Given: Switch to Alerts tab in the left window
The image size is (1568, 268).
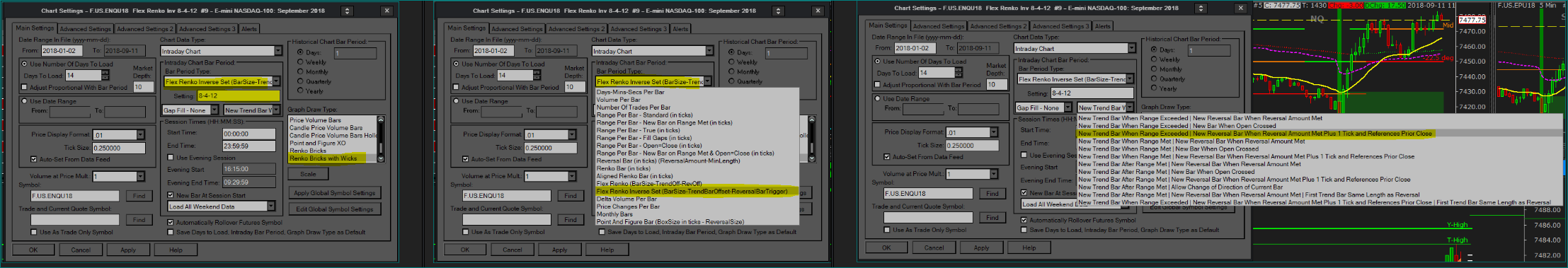Looking at the screenshot, I should tap(249, 29).
